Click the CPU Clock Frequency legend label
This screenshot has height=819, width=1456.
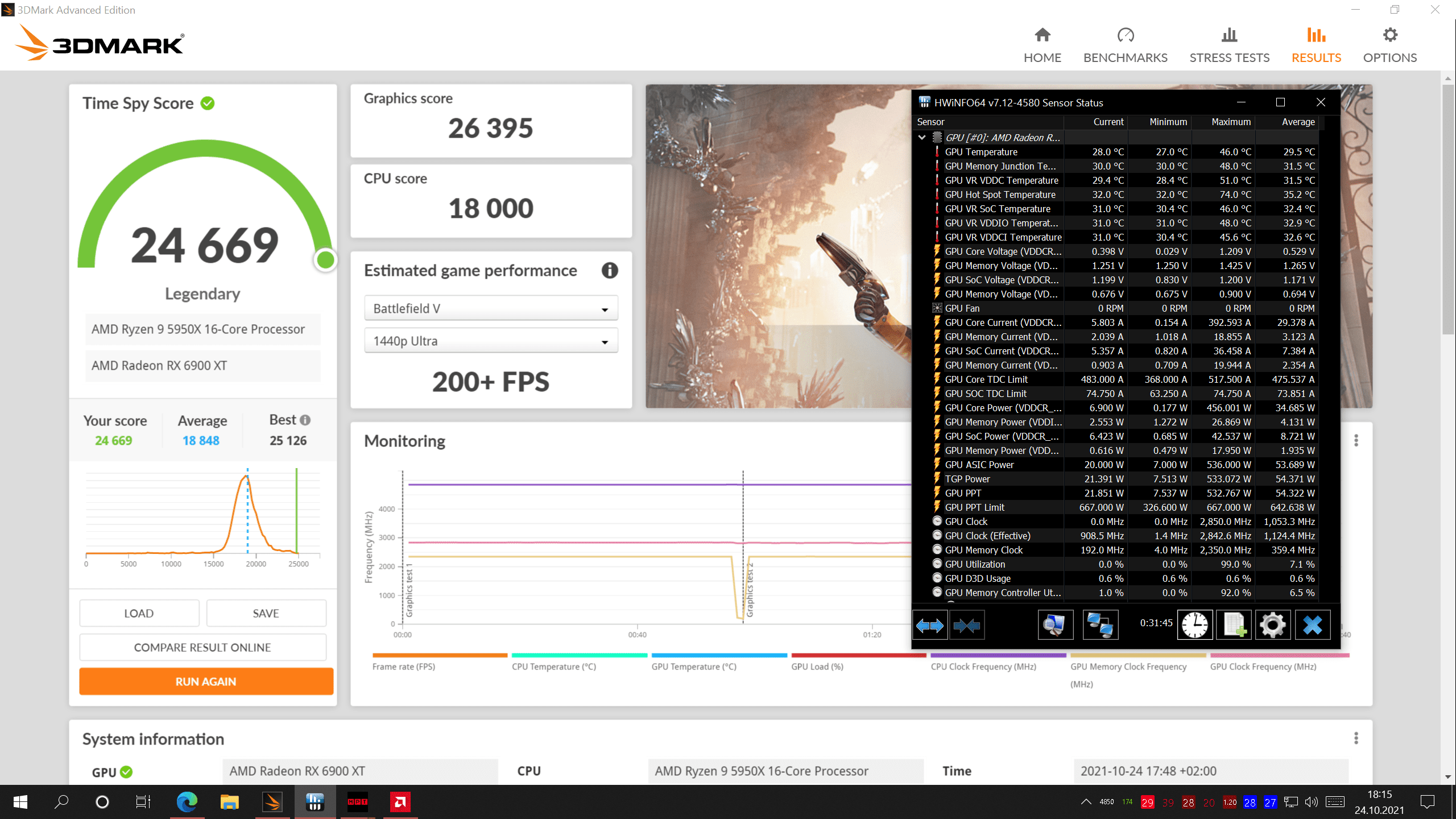(x=983, y=667)
